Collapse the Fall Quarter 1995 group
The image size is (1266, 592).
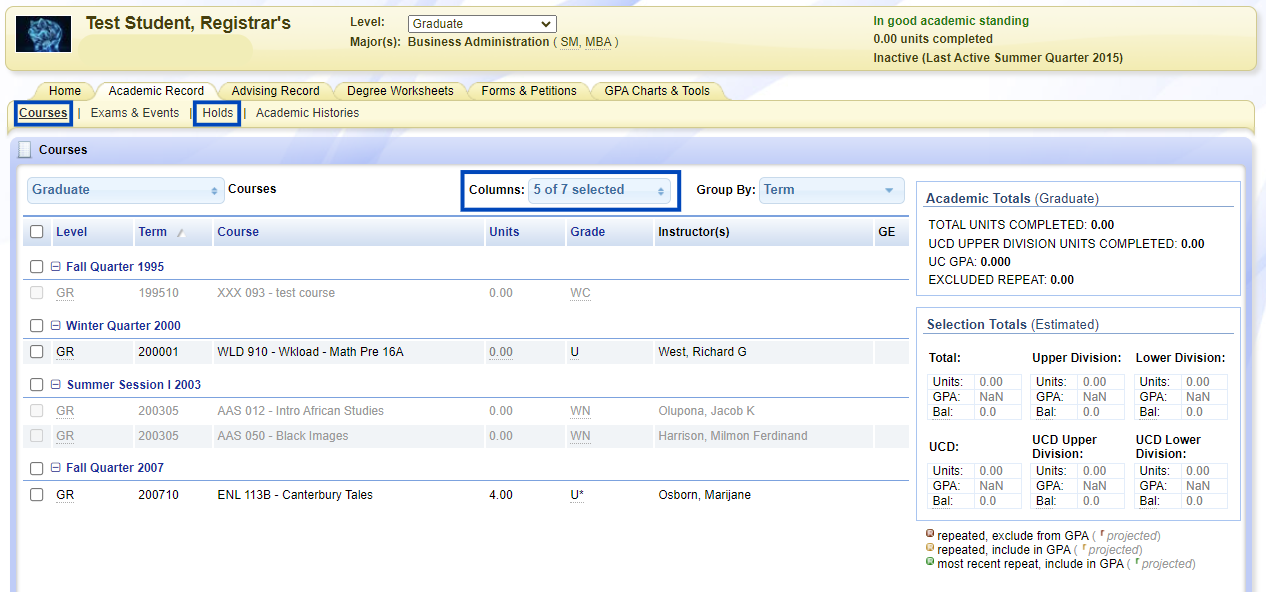(56, 267)
